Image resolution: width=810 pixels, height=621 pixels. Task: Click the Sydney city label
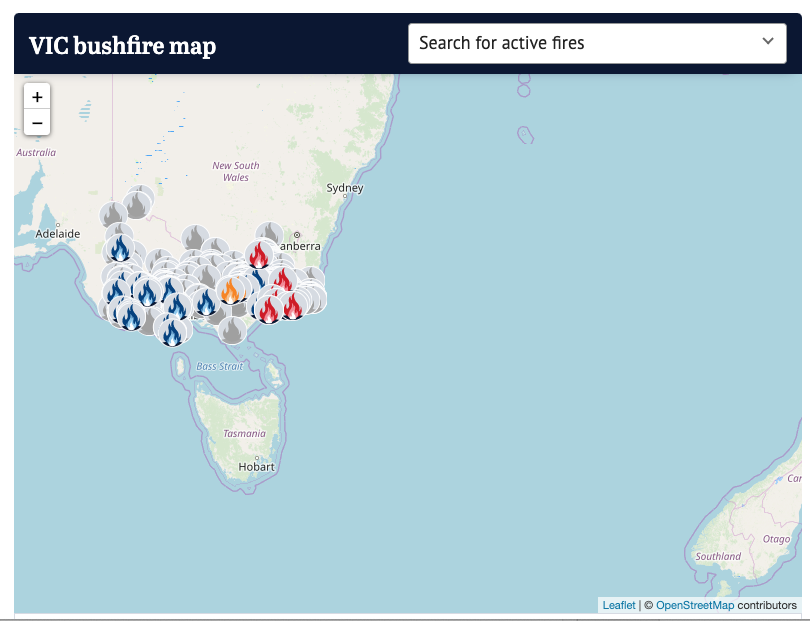(x=345, y=188)
